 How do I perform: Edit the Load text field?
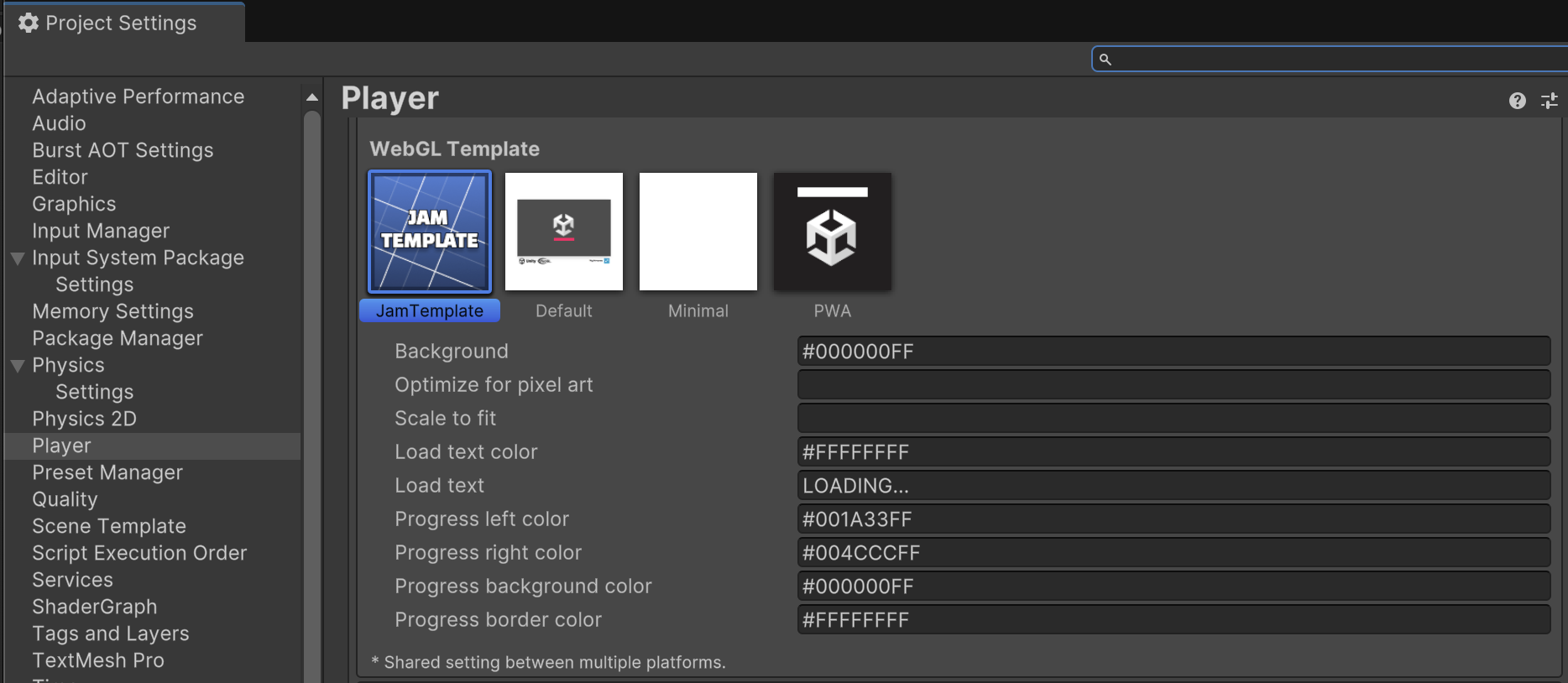1173,486
